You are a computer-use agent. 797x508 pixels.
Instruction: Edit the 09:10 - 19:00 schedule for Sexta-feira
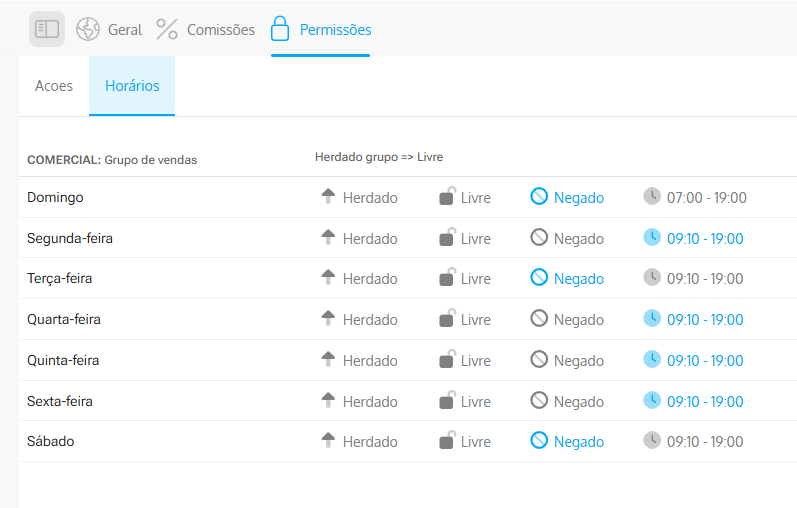coord(705,402)
